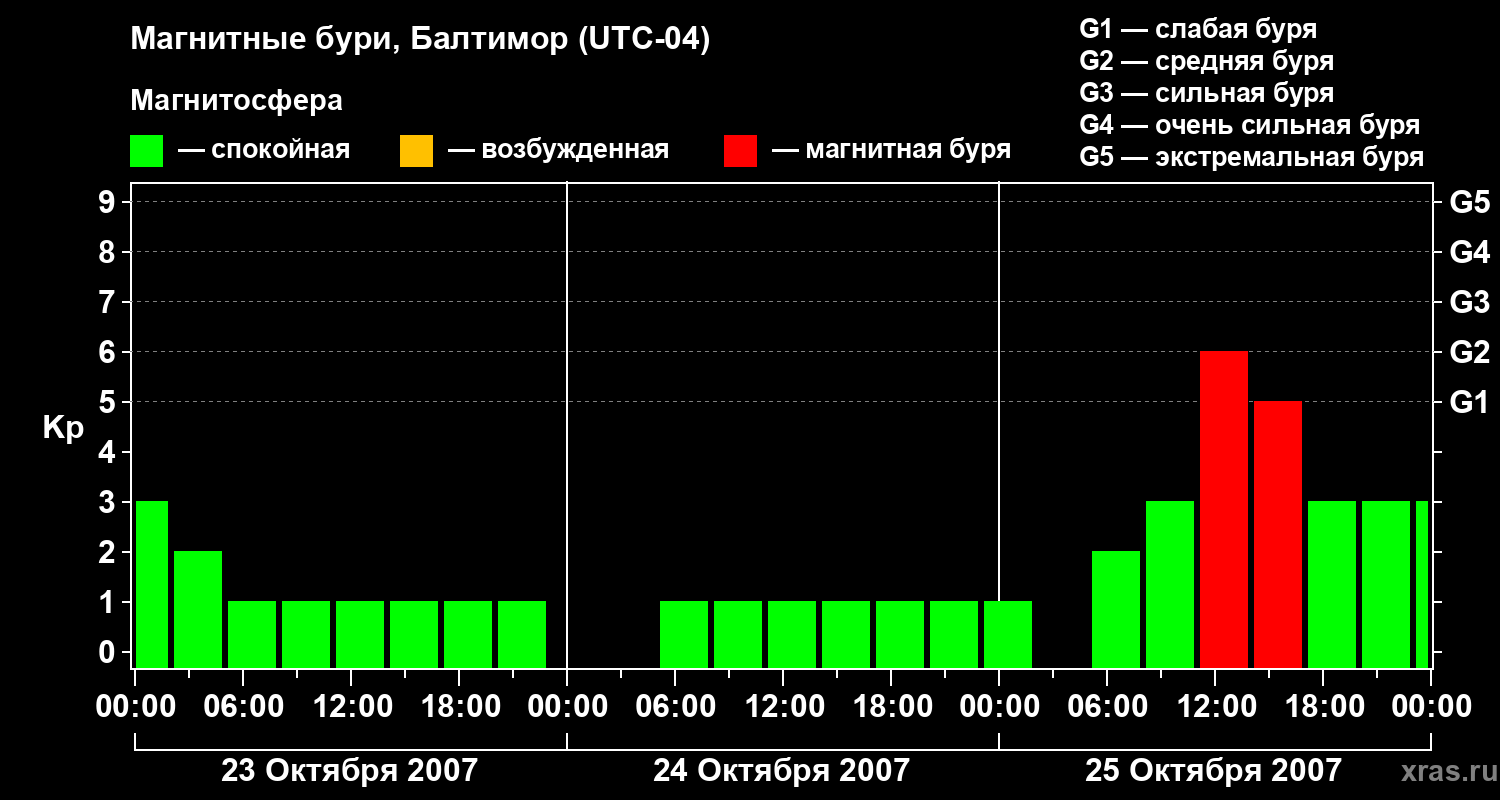Click the red Kp 5 bar on 25 October
Viewport: 1500px width, 800px height.
coord(1278,534)
